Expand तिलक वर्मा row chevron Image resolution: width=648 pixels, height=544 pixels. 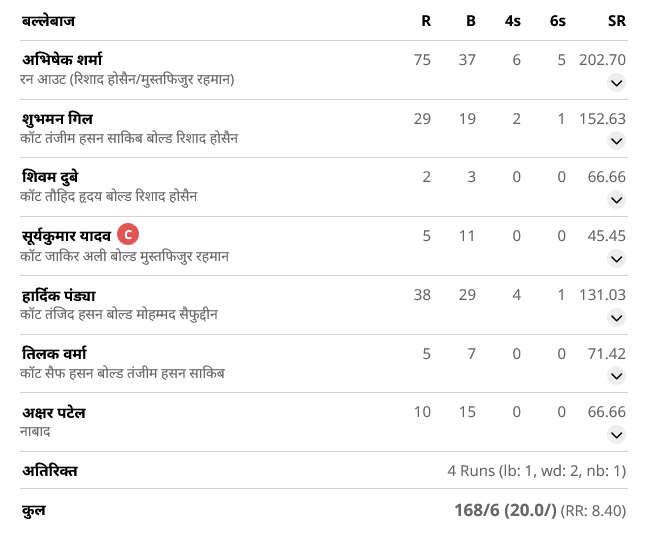(616, 376)
